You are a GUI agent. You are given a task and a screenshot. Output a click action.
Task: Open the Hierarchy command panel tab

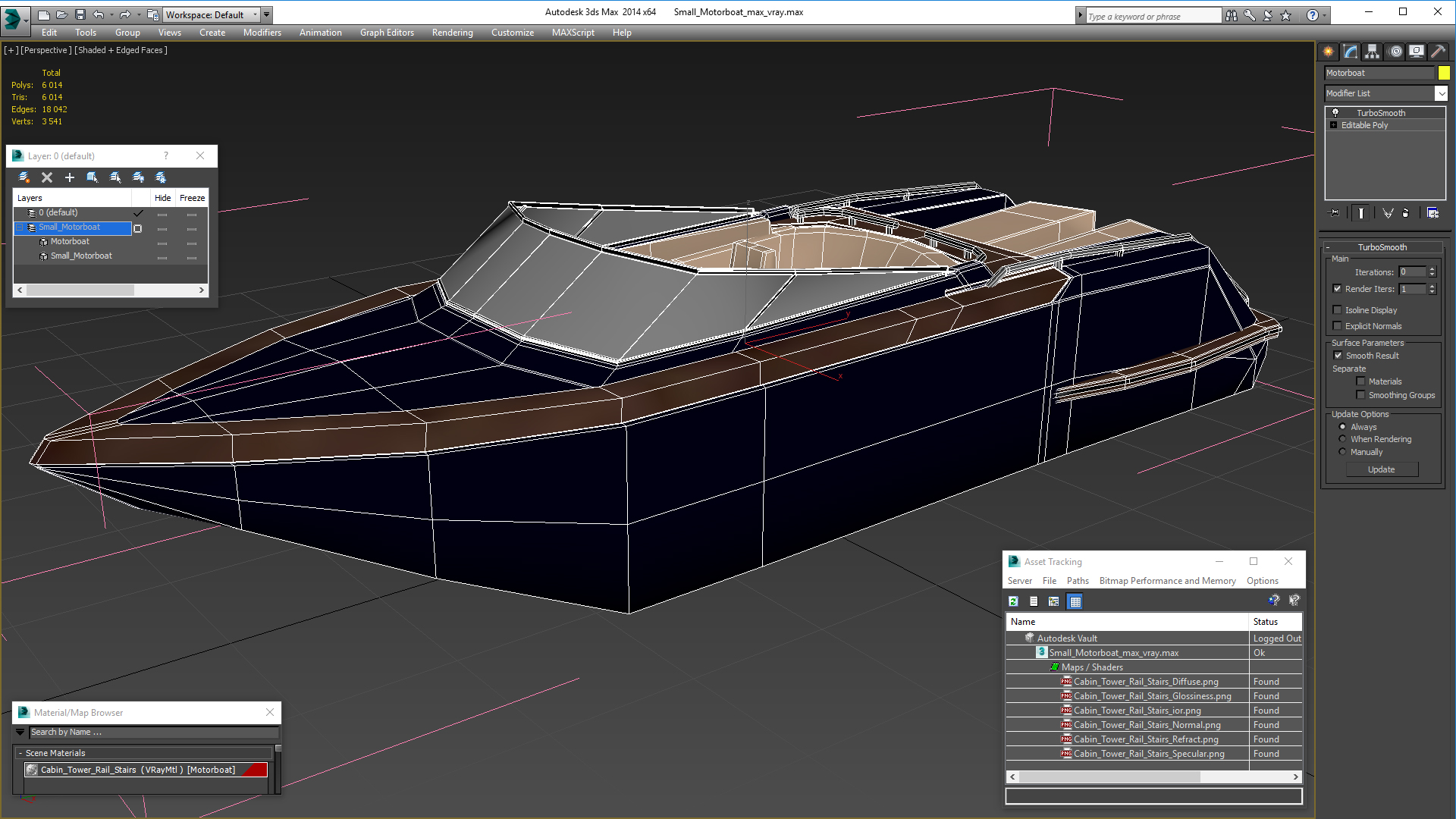point(1373,52)
